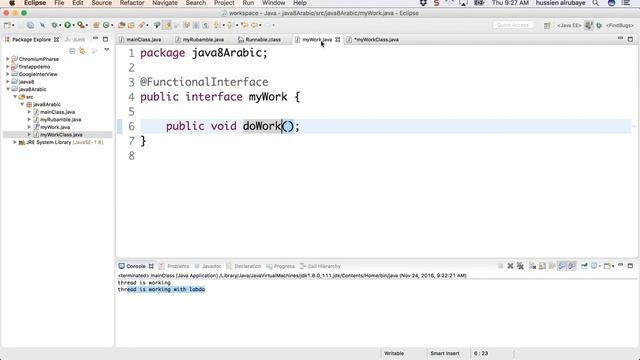Expand the GoogleInterView project
Image resolution: width=640 pixels, height=360 pixels.
(8, 74)
